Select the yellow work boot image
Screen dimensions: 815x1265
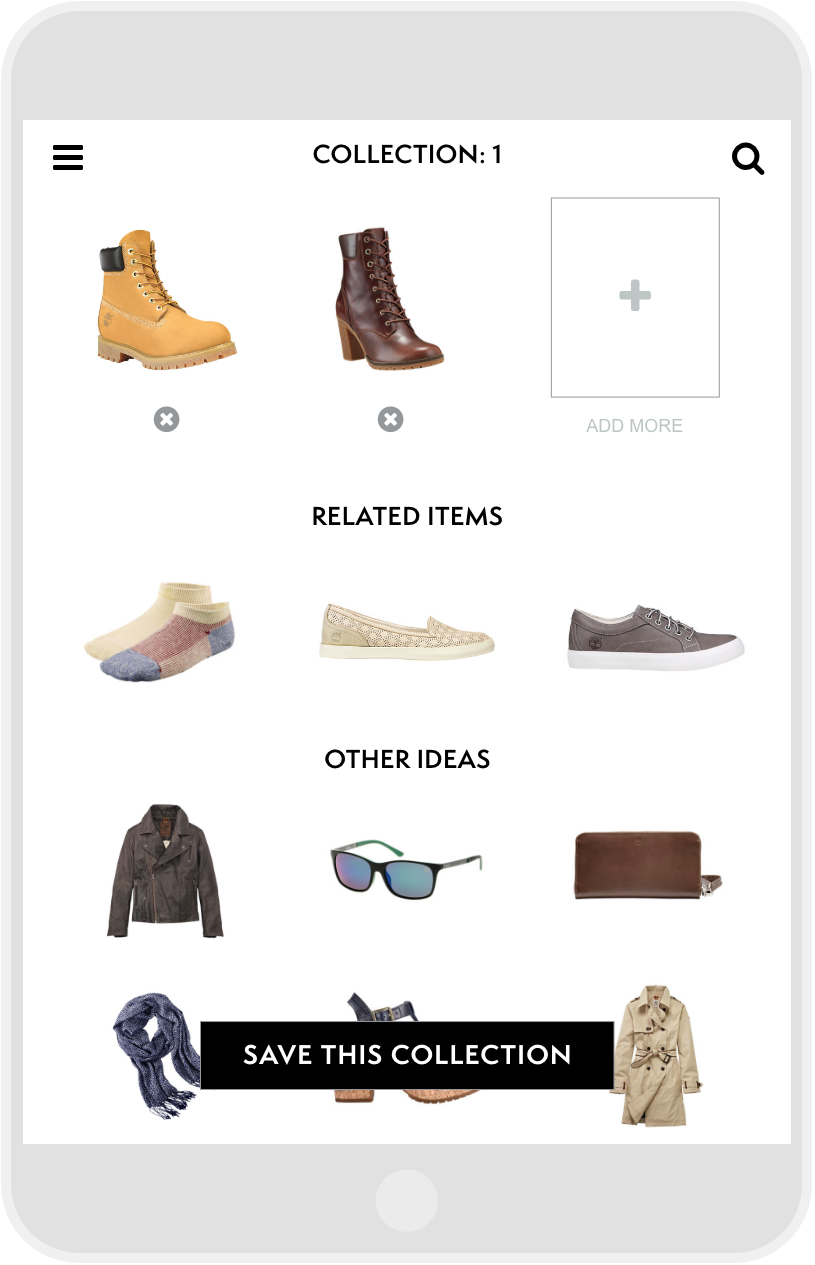click(x=167, y=300)
